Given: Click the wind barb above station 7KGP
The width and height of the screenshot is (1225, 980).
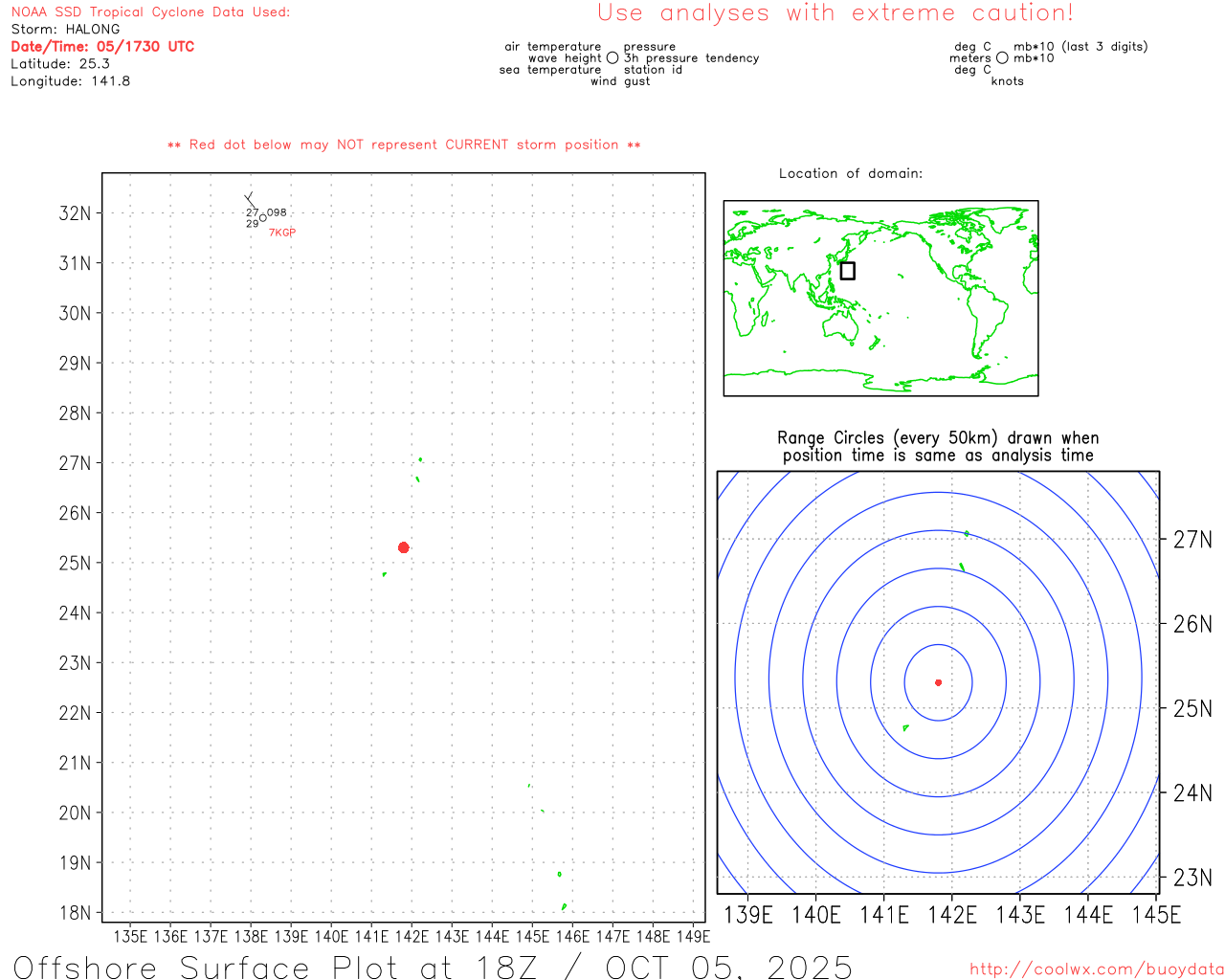Looking at the screenshot, I should coord(249,199).
